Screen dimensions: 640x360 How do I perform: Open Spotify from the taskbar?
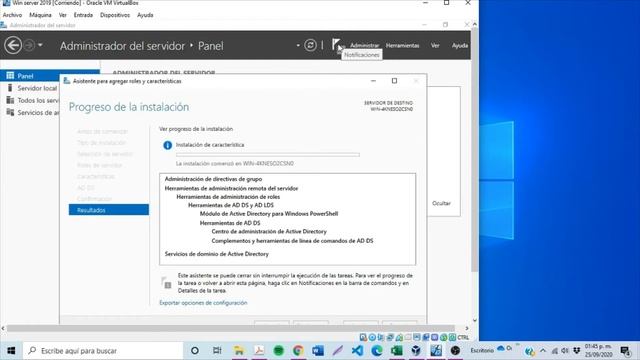coord(278,351)
